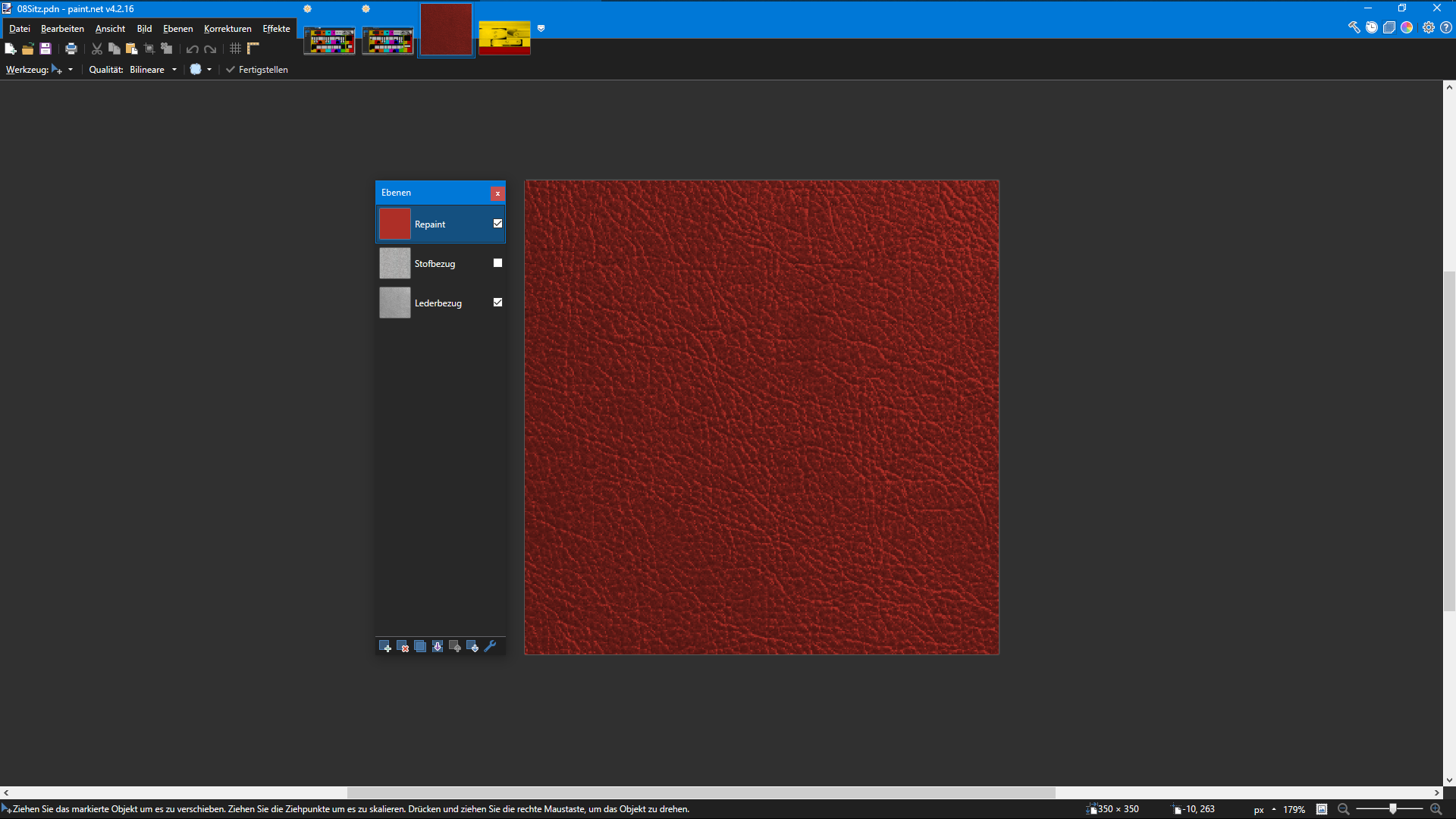Open the colors window icon
Viewport: 1456px width, 819px height.
(x=1407, y=27)
